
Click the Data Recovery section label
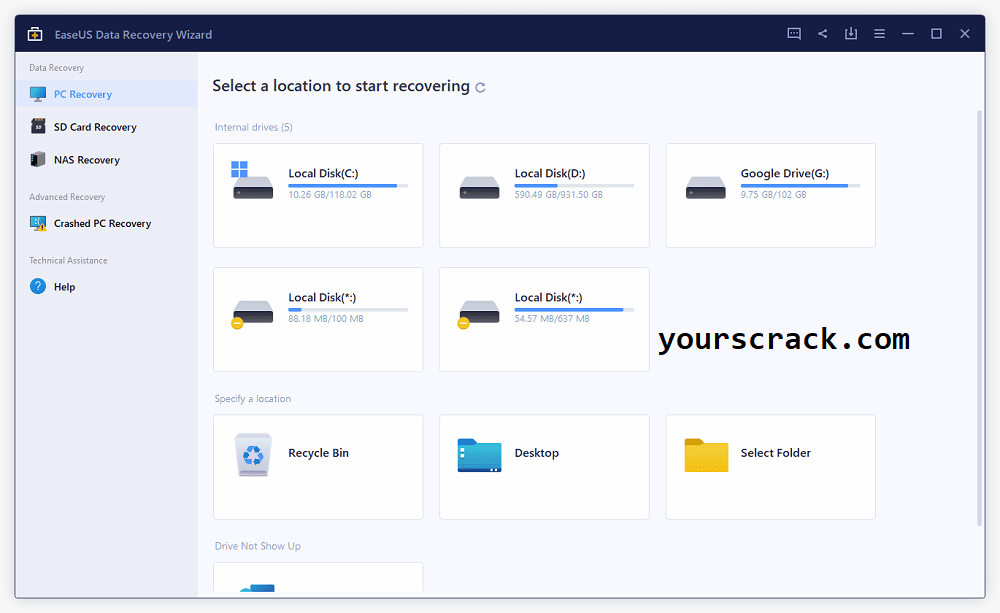[56, 68]
